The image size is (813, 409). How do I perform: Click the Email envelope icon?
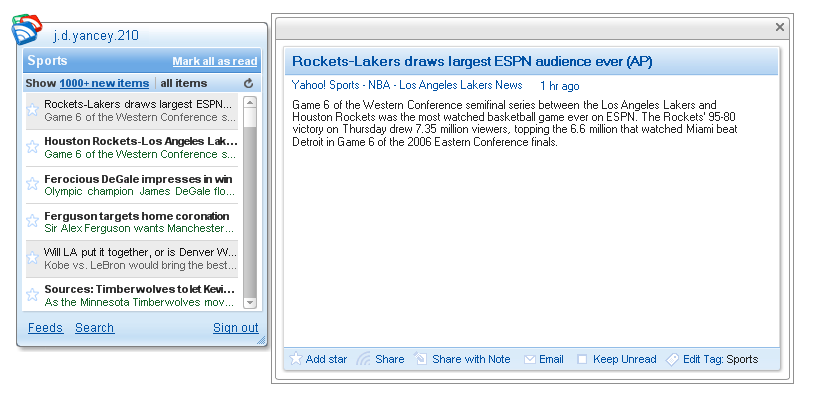529,359
